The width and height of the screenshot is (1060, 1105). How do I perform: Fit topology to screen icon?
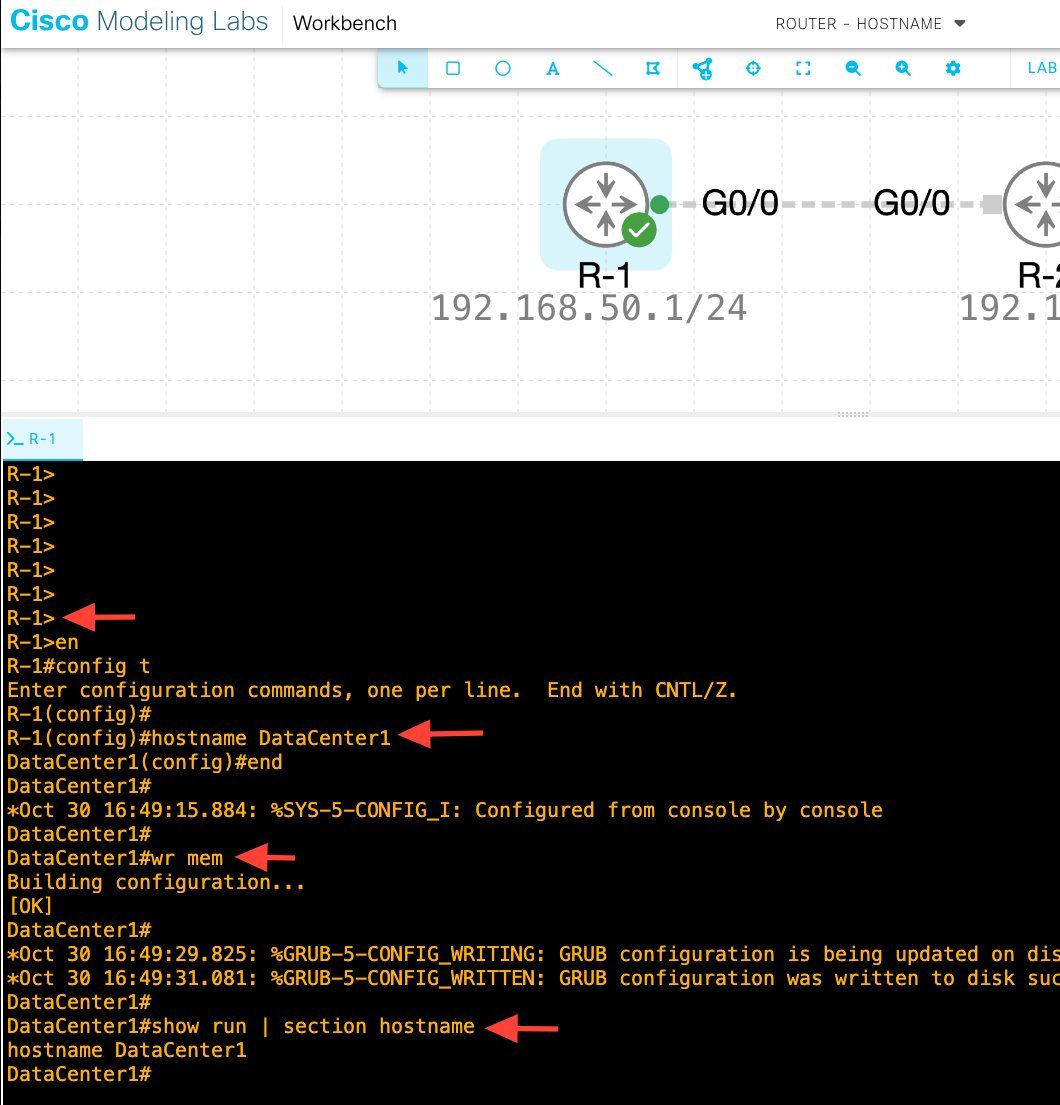(x=803, y=68)
